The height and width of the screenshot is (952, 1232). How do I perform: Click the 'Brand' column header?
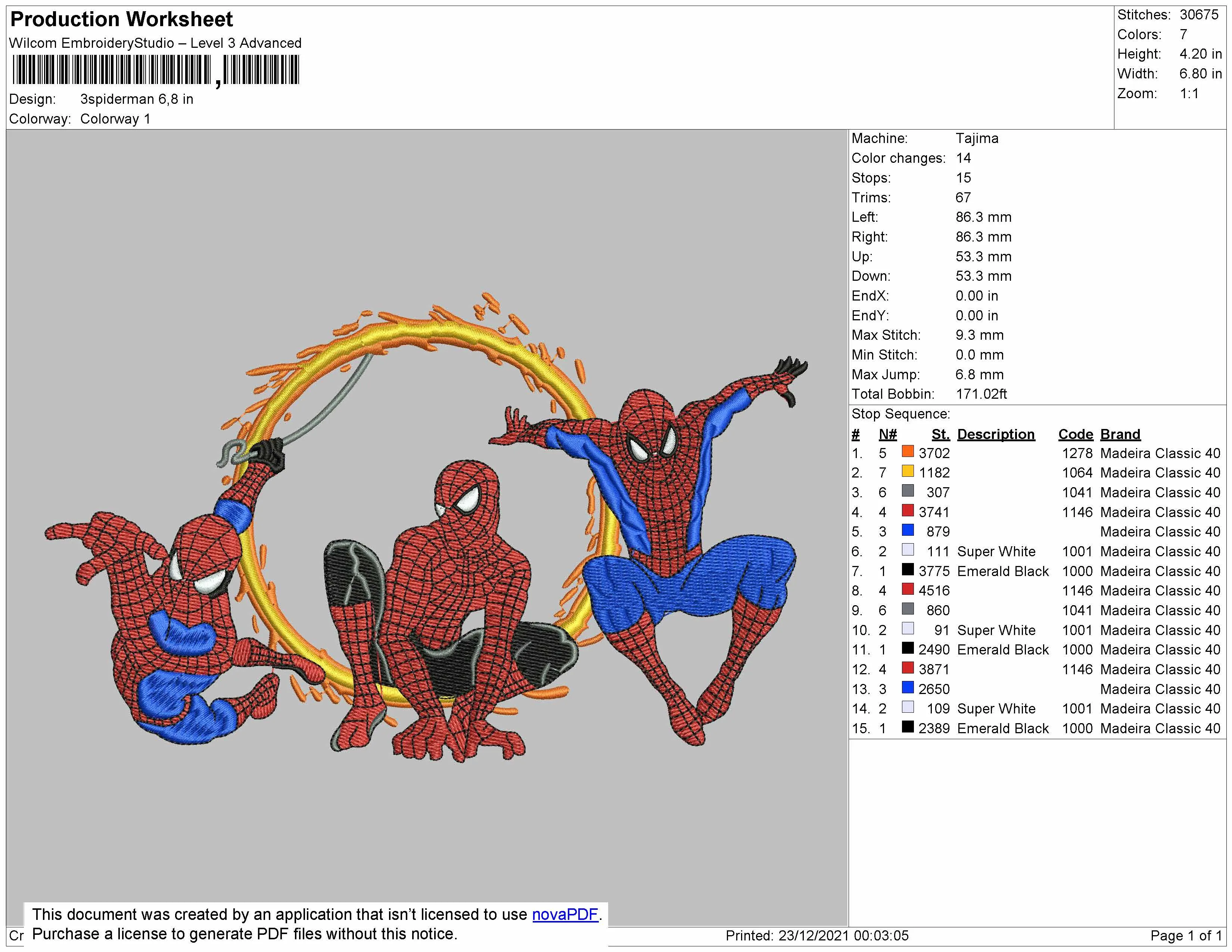(1120, 434)
